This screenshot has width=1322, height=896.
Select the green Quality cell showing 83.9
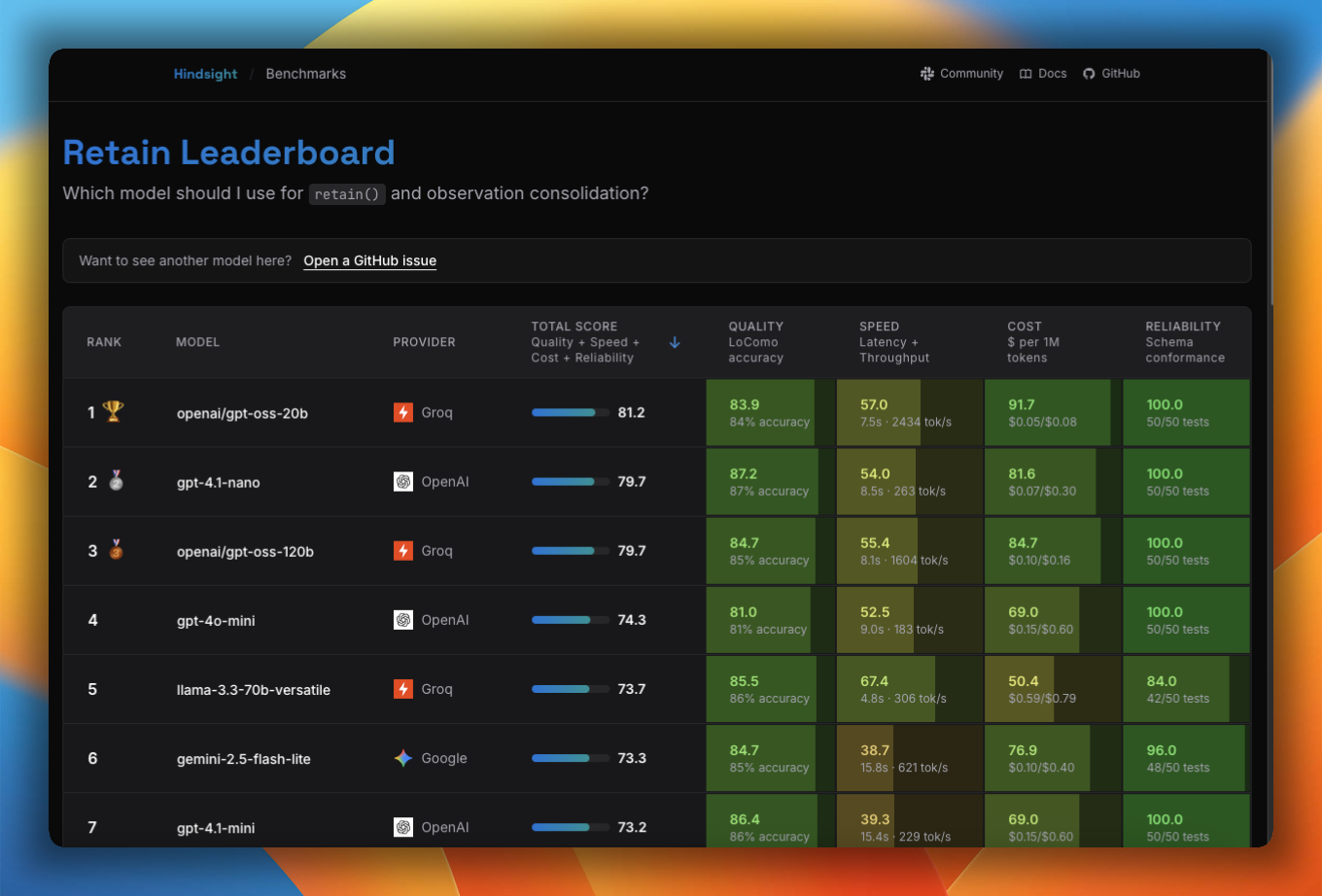coord(762,411)
